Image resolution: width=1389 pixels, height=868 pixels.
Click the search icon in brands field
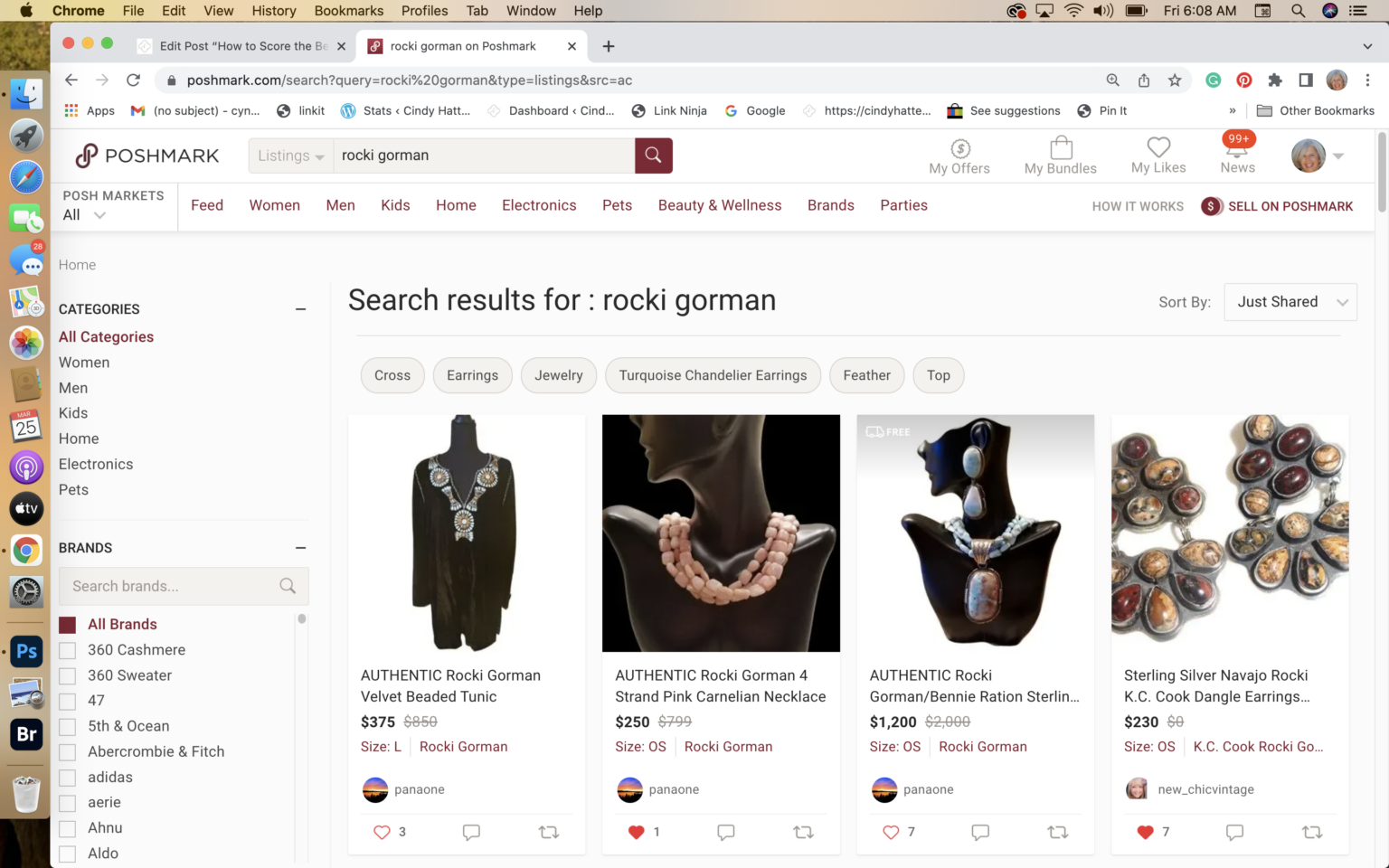point(288,586)
